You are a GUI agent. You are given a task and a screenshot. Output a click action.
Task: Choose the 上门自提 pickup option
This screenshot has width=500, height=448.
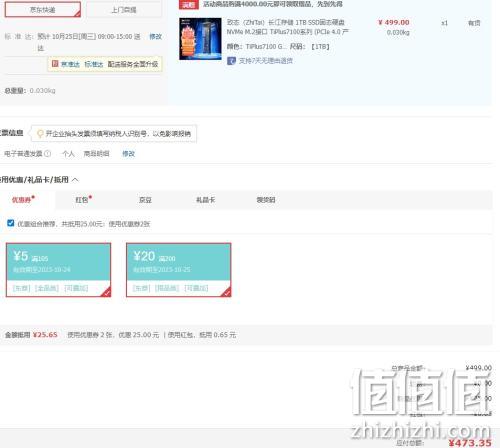point(124,10)
